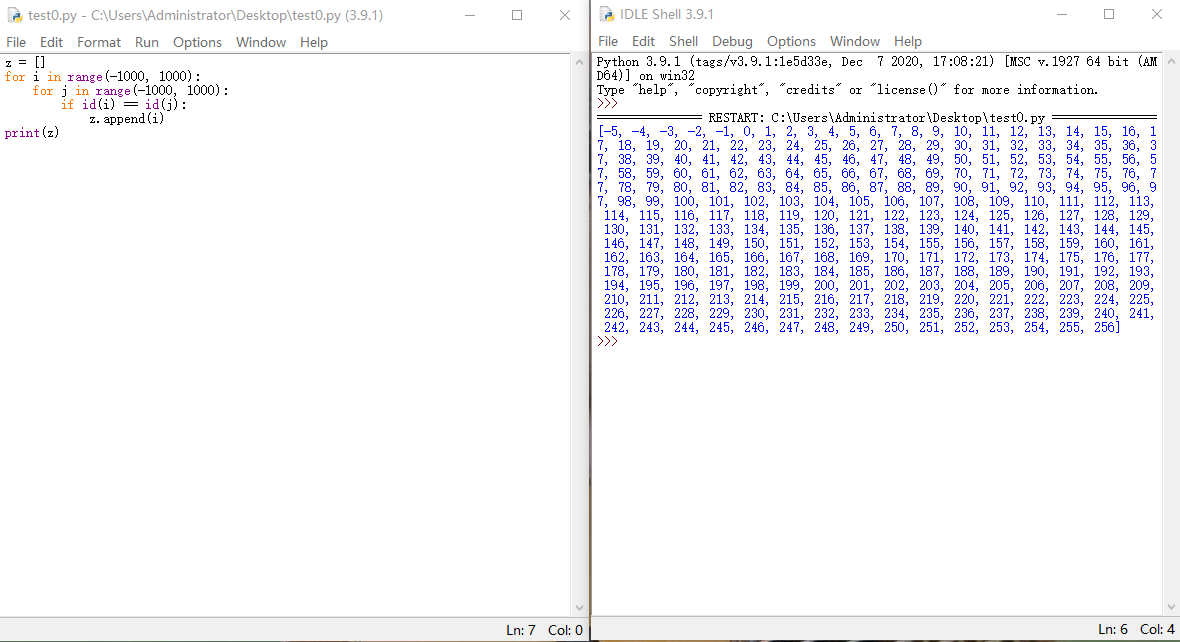Open Run menu in the editor window

tap(147, 42)
